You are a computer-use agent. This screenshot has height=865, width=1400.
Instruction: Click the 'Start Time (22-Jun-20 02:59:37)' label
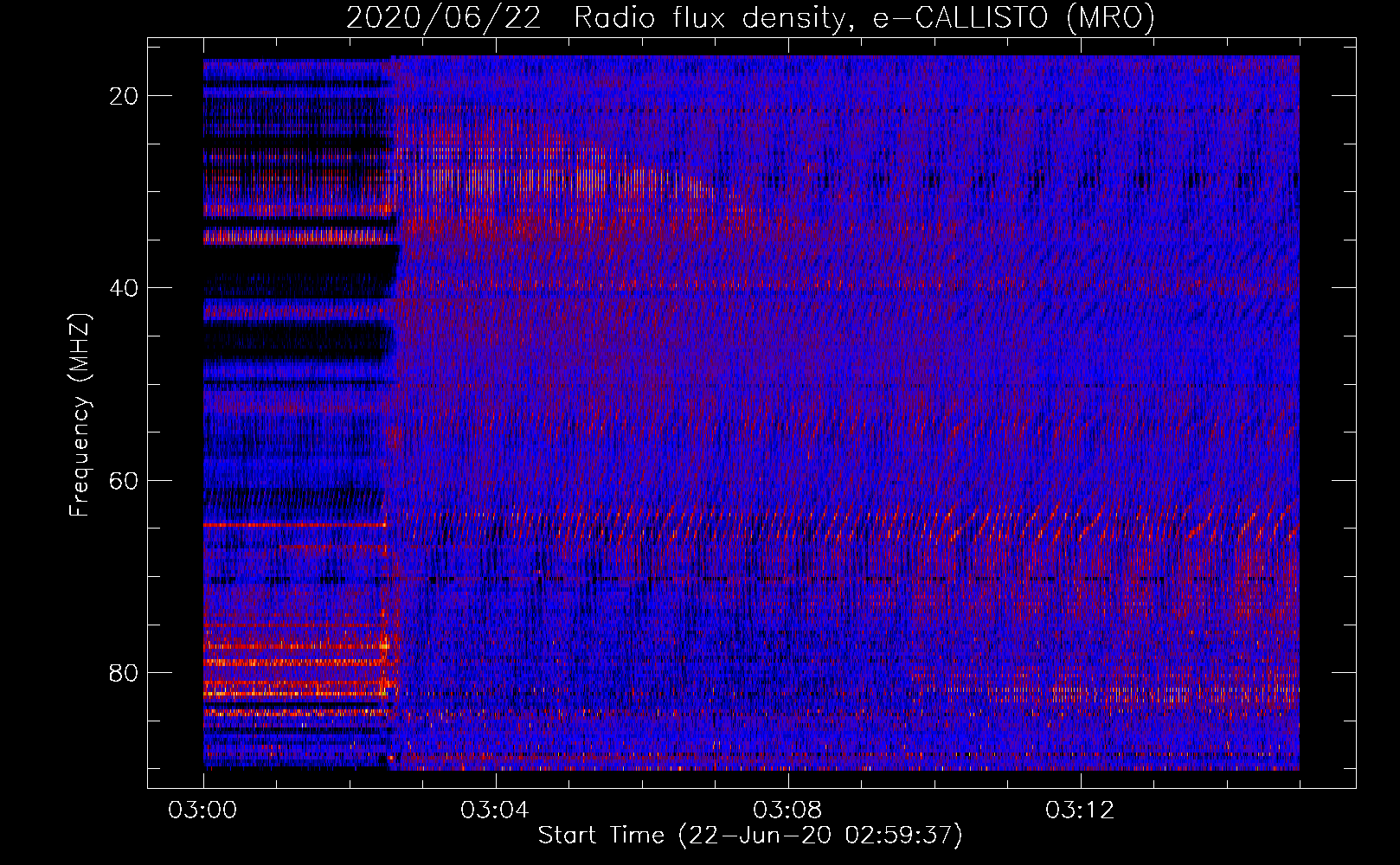tap(750, 836)
